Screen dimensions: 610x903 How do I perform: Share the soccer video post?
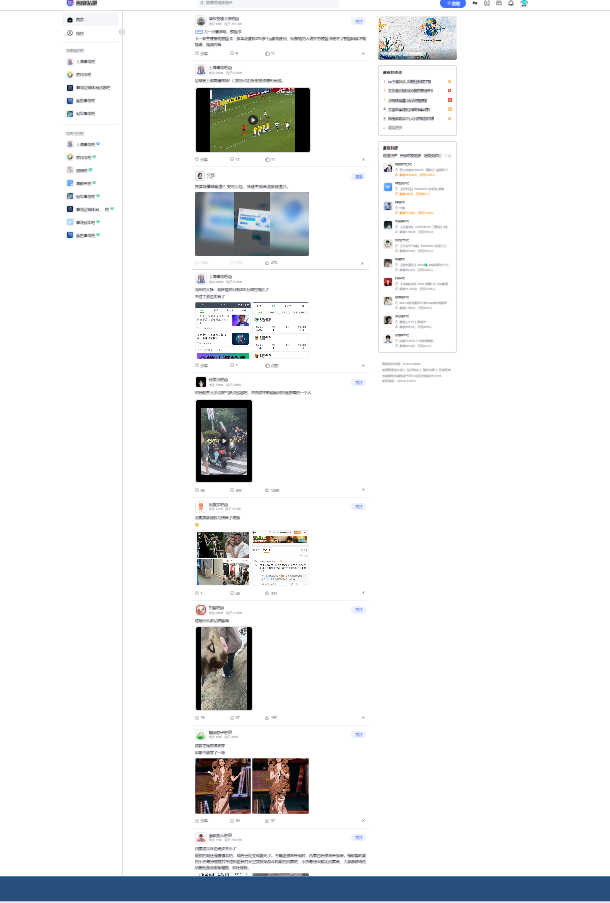[202, 160]
